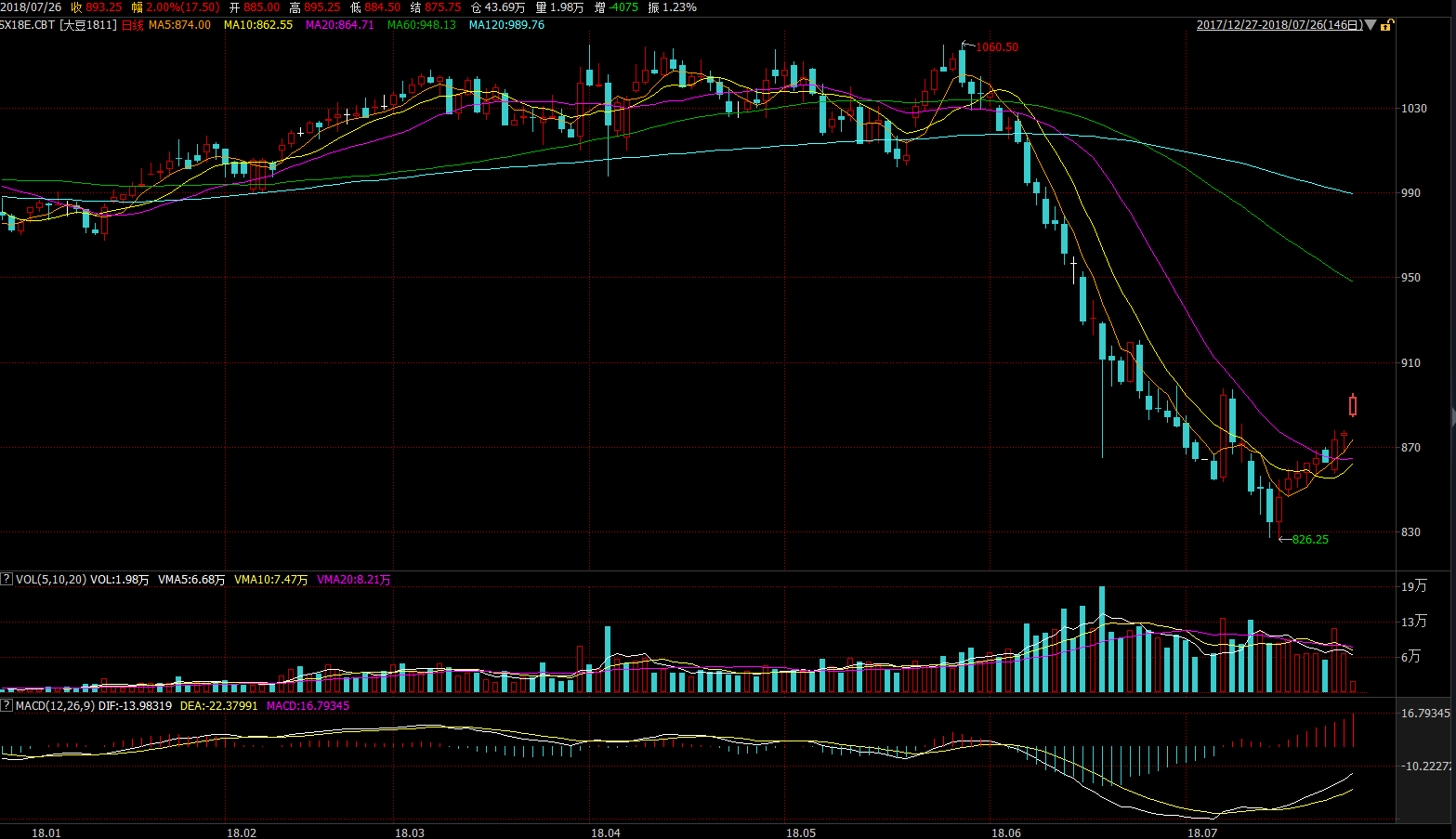
Task: Click the high price 高 895.25
Action: (x=315, y=7)
